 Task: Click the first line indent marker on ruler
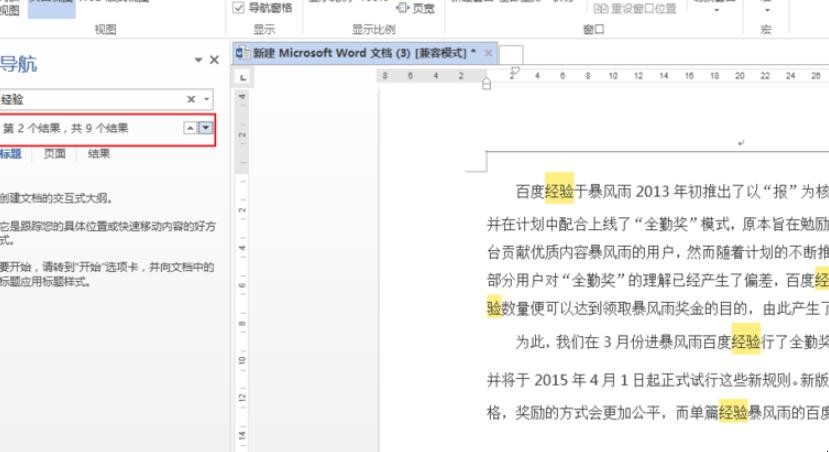(x=515, y=71)
